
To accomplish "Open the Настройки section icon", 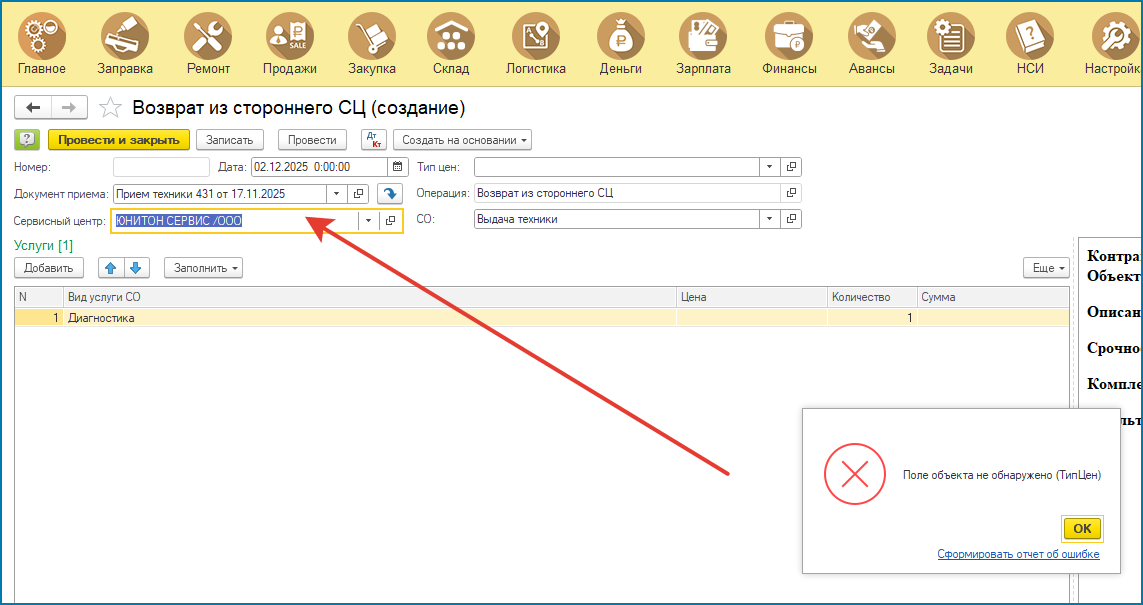I will [1116, 36].
